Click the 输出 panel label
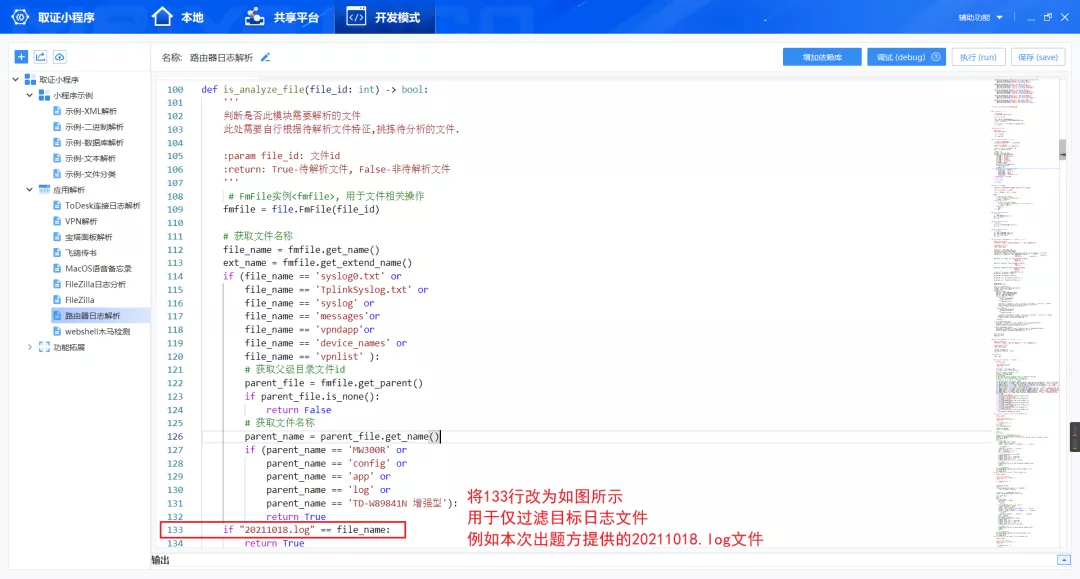Image resolution: width=1080 pixels, height=579 pixels. pyautogui.click(x=160, y=560)
